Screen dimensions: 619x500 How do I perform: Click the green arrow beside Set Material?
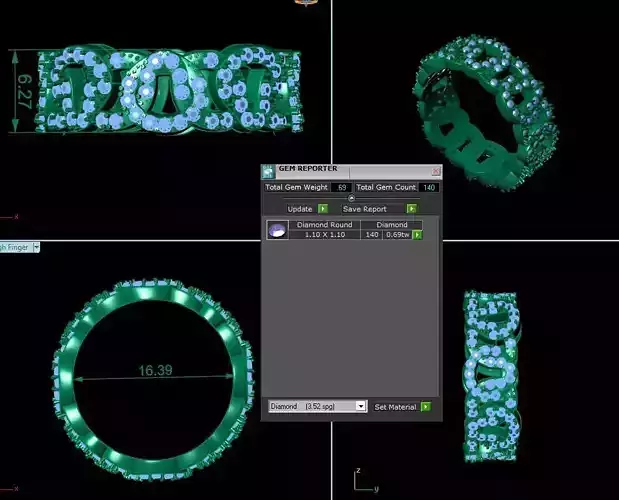[426, 406]
